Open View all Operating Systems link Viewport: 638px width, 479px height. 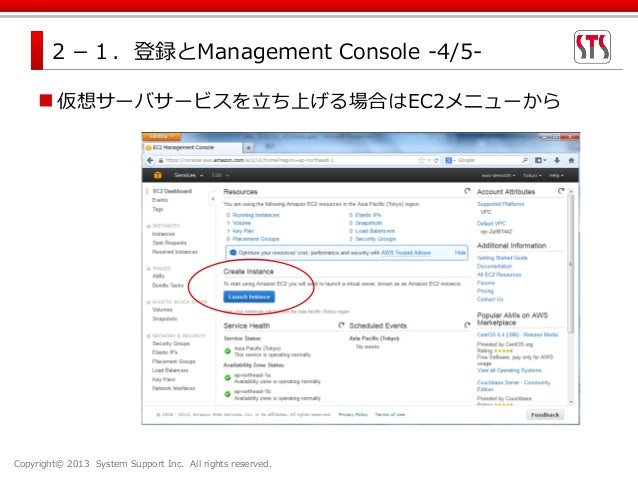click(509, 370)
